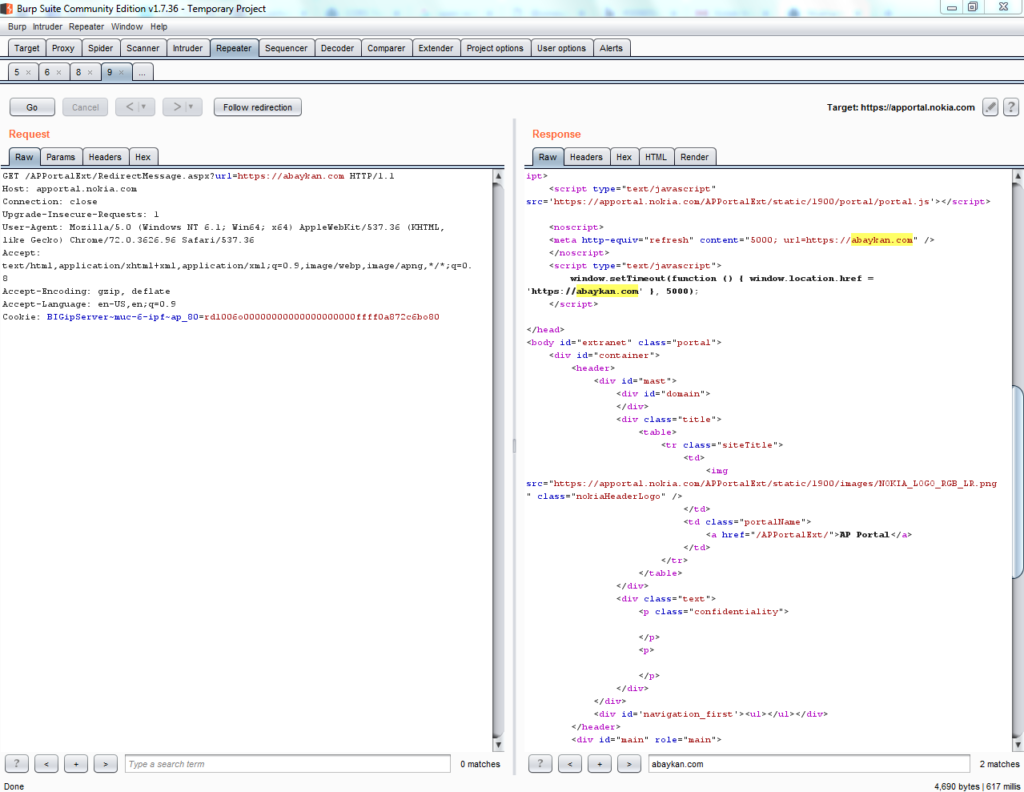Show response in Render tab
The height and width of the screenshot is (792, 1024).
694,157
